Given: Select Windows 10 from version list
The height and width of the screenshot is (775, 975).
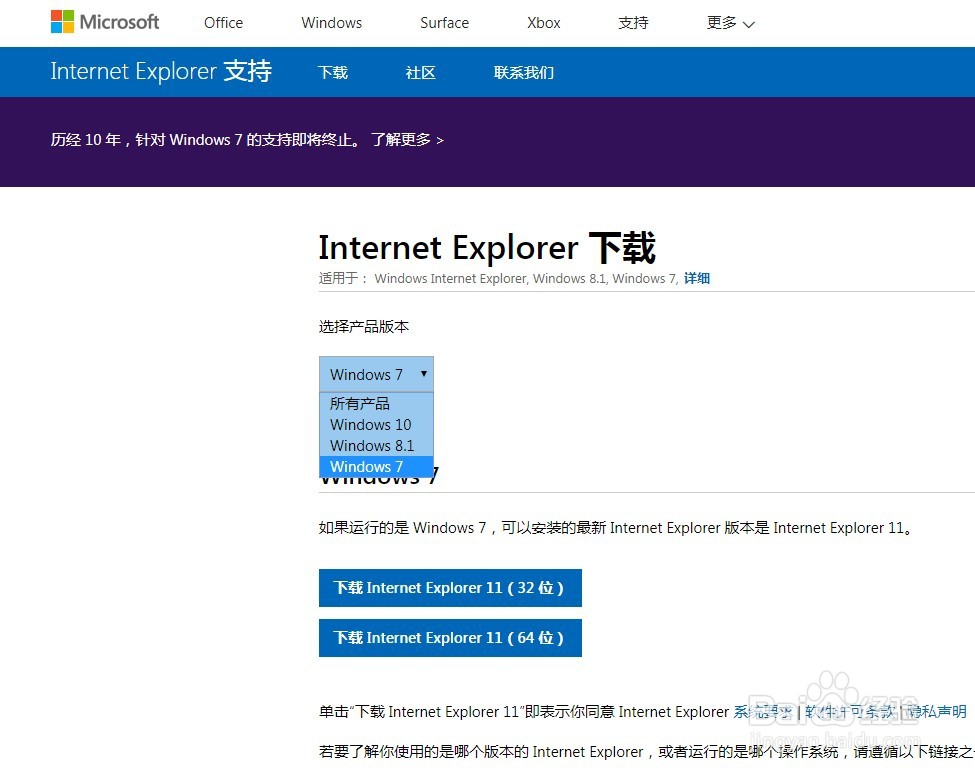Looking at the screenshot, I should [x=376, y=425].
